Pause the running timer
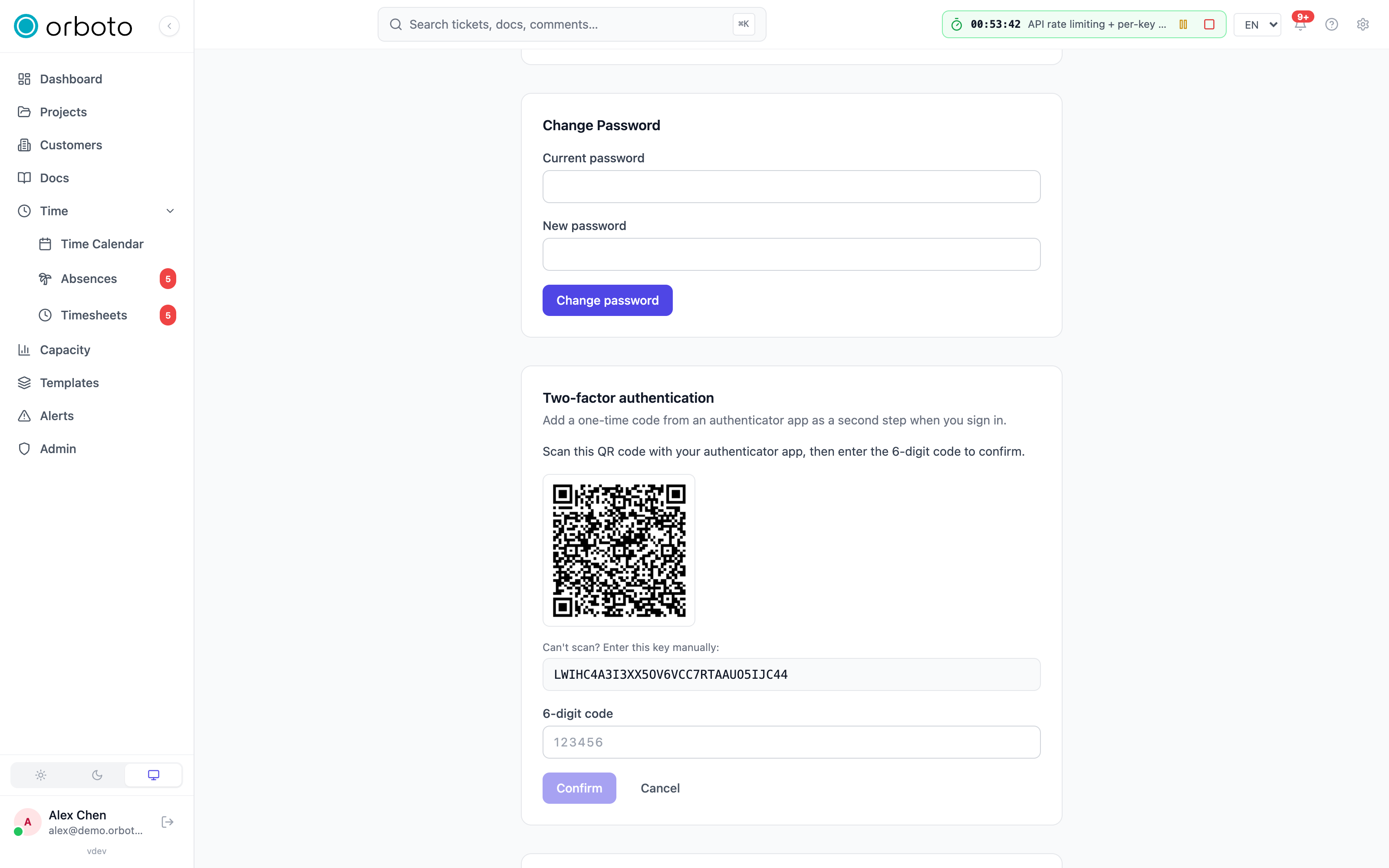 point(1183,24)
